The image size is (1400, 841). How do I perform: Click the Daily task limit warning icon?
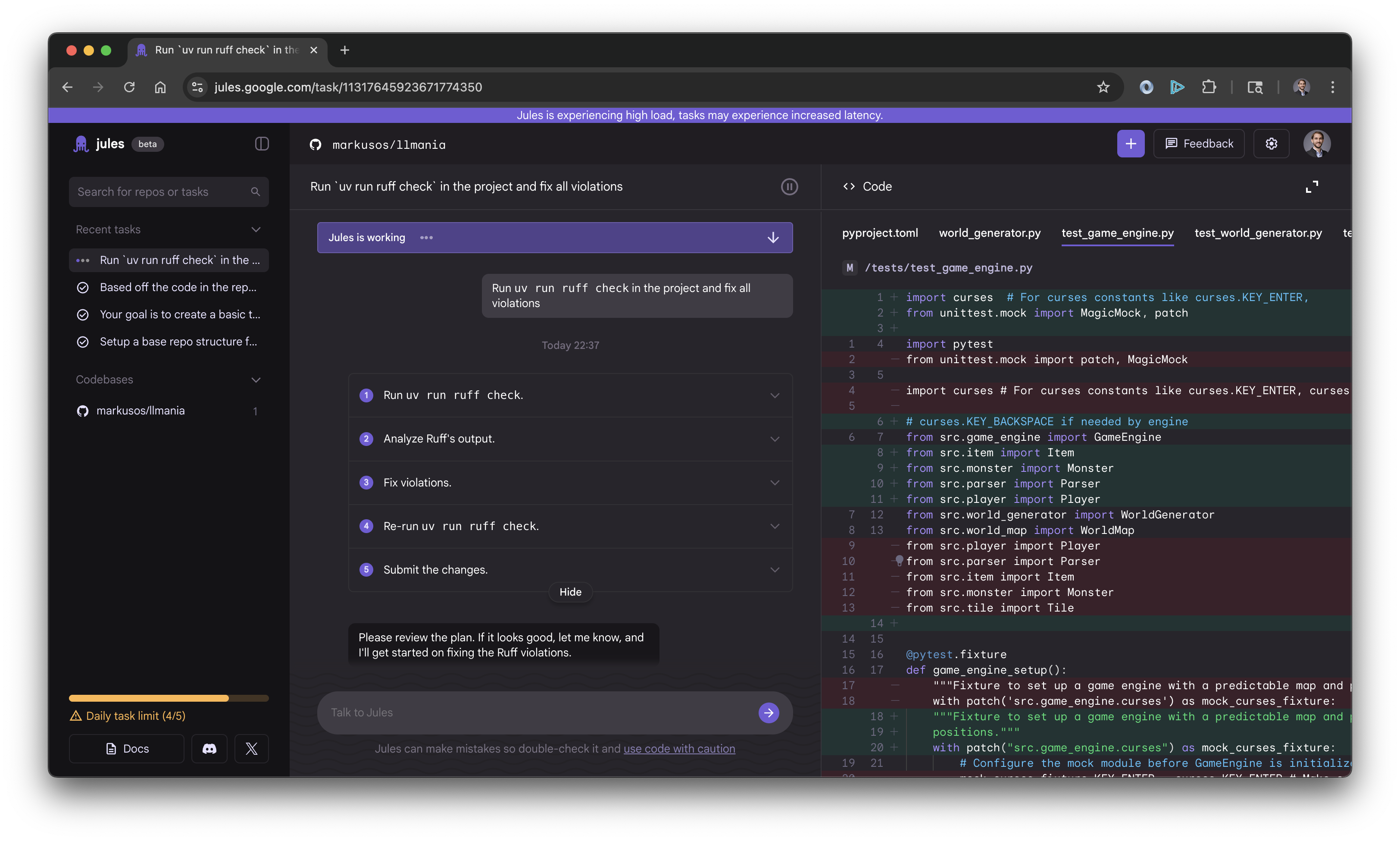pyautogui.click(x=75, y=716)
